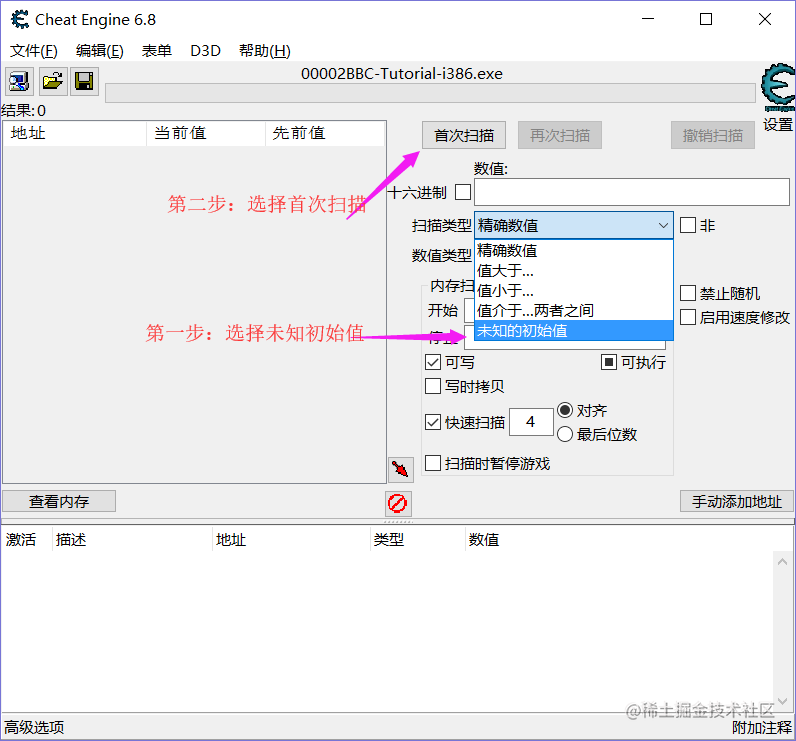Image resolution: width=796 pixels, height=741 pixels.
Task: Click the 手动添加地址 button
Action: pyautogui.click(x=737, y=501)
